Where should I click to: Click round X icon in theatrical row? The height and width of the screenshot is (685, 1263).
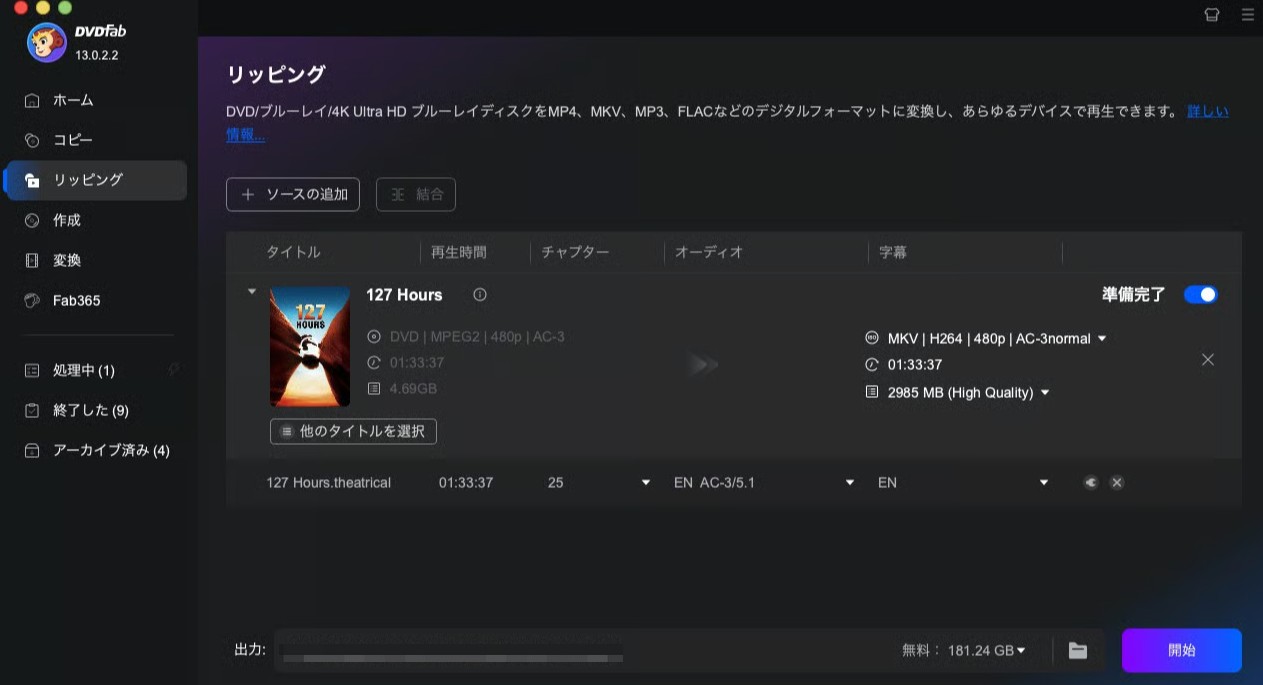[1117, 482]
